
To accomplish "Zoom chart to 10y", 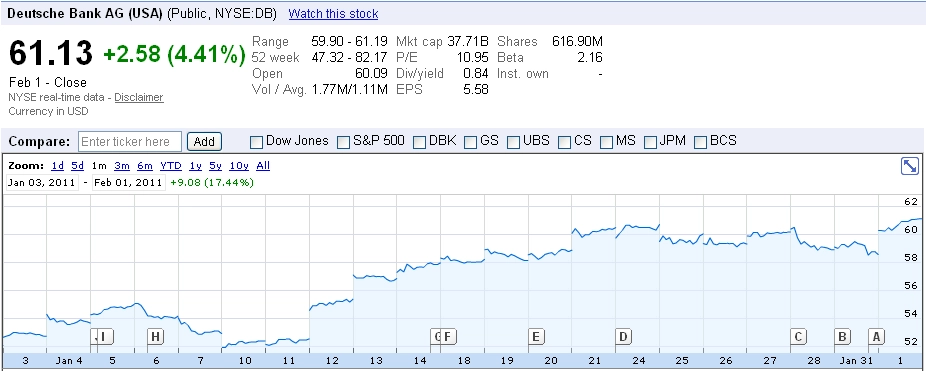I will [239, 166].
